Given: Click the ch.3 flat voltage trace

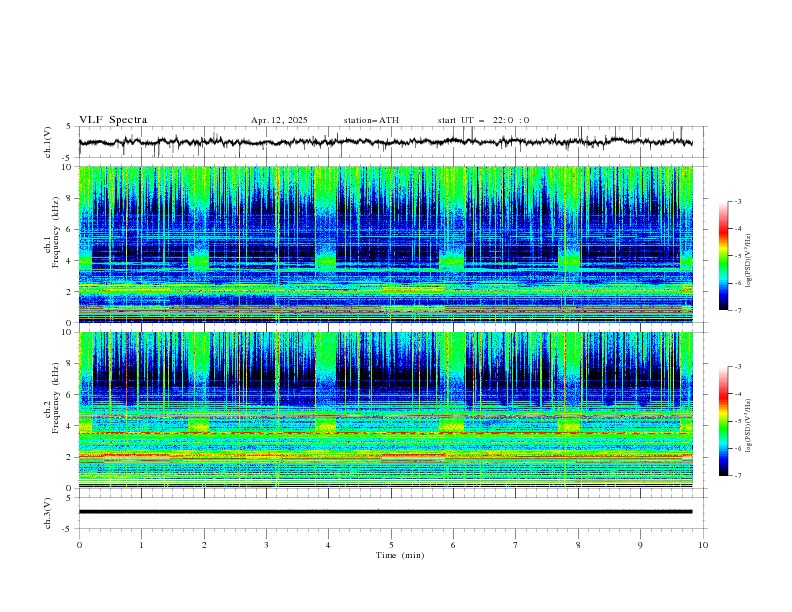Looking at the screenshot, I should point(386,512).
